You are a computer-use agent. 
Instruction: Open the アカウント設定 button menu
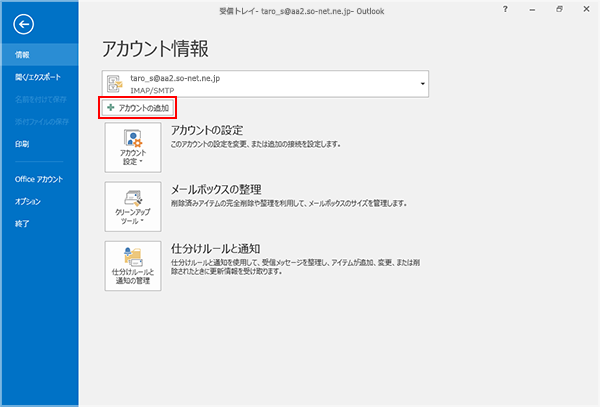point(133,148)
